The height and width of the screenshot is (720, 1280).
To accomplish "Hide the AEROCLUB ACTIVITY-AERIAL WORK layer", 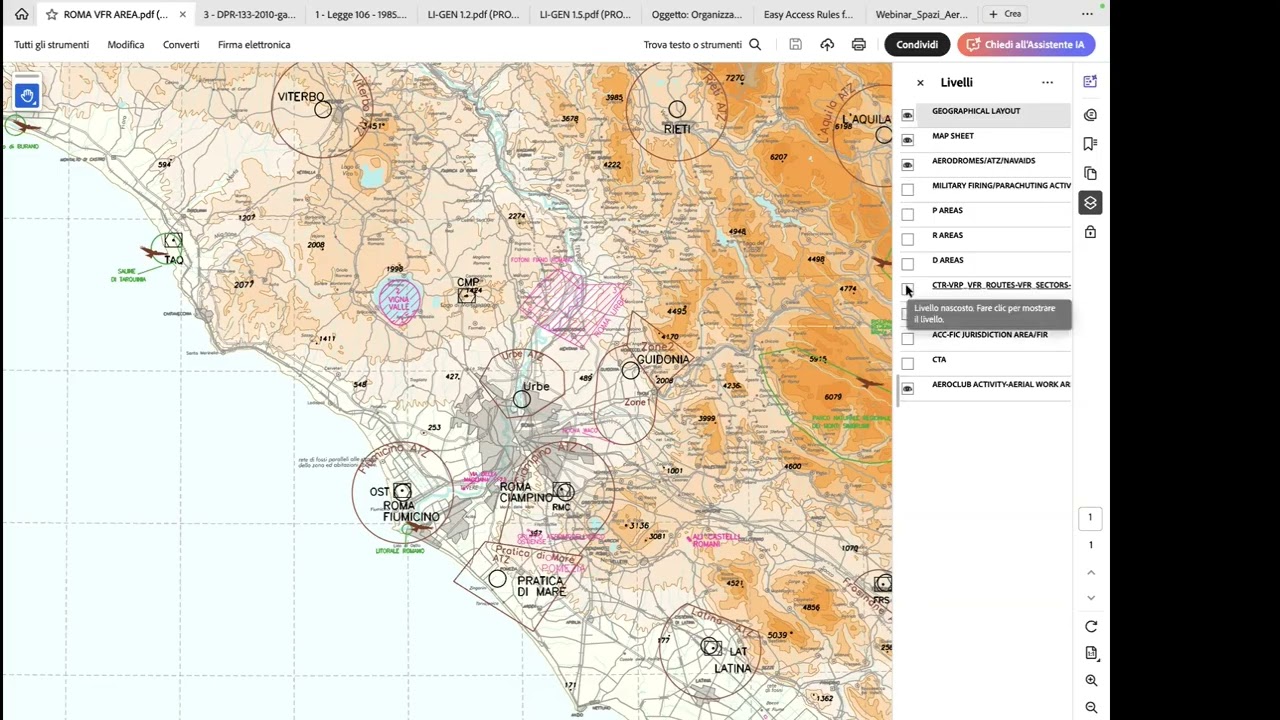I will 908,389.
